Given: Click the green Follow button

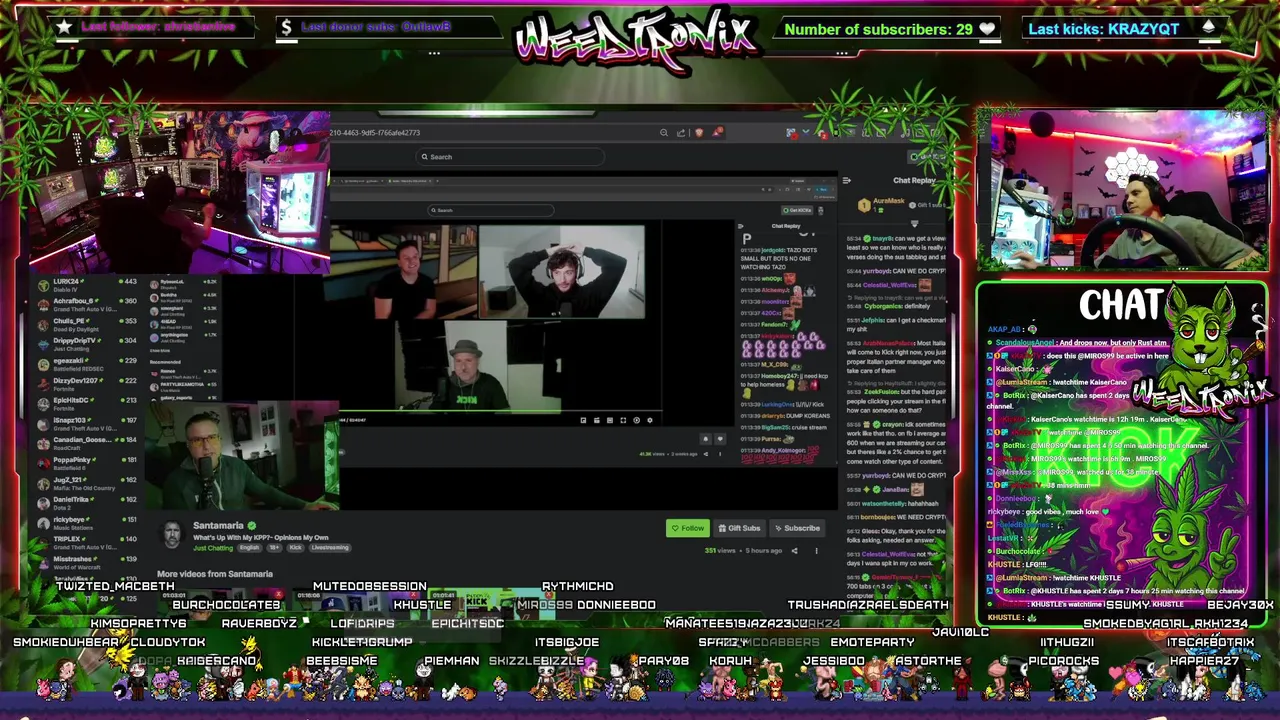Looking at the screenshot, I should 687,528.
